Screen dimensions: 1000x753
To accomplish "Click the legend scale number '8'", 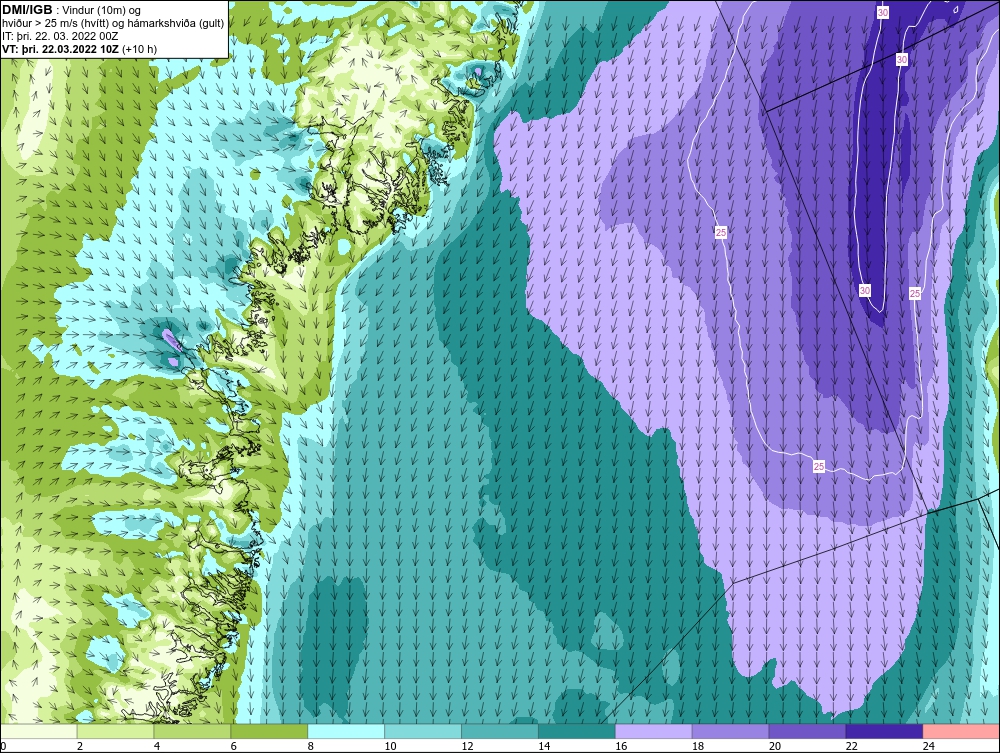I will (x=311, y=746).
